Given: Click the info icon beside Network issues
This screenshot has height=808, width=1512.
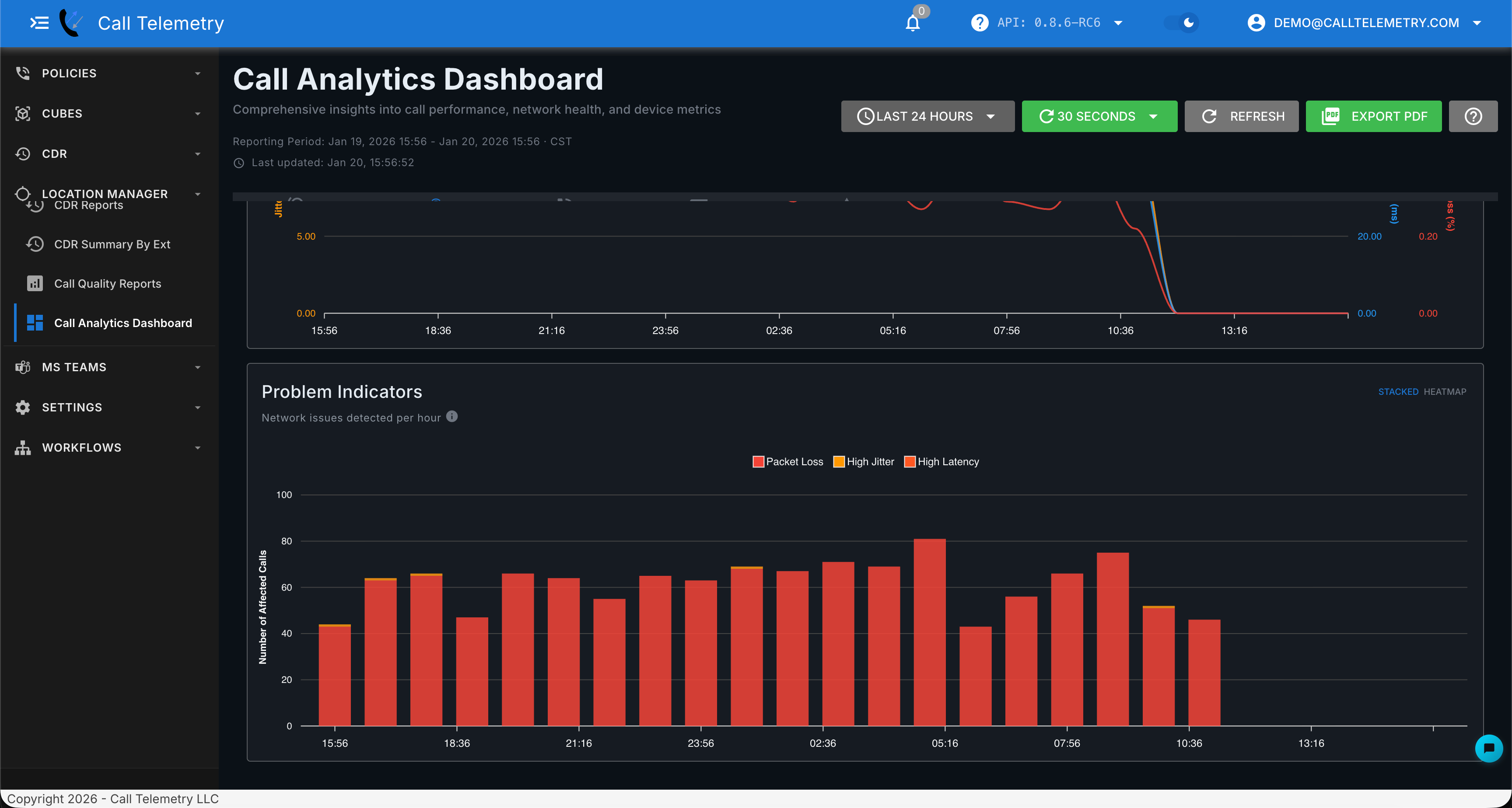Looking at the screenshot, I should pos(452,417).
